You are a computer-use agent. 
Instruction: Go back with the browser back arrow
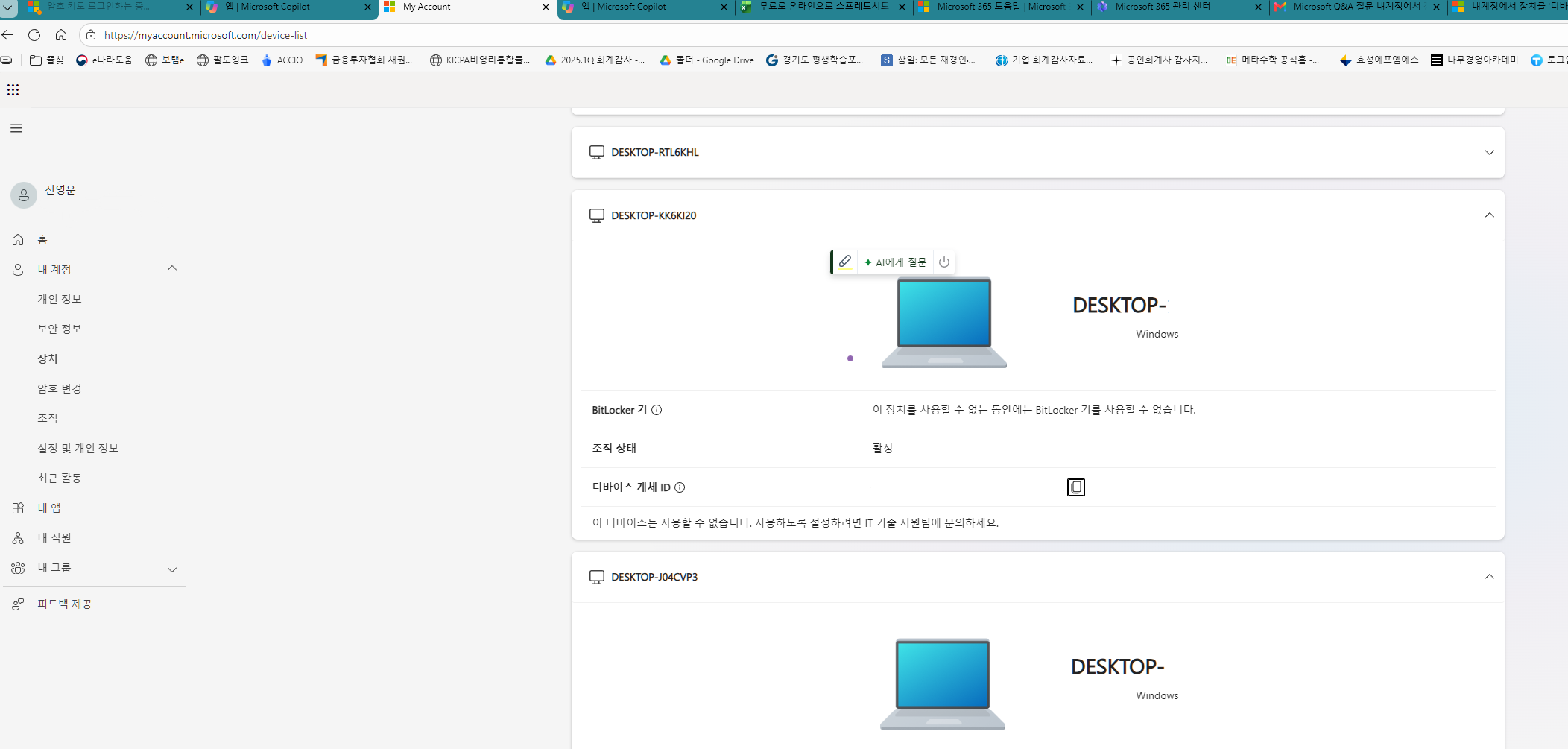(7, 35)
